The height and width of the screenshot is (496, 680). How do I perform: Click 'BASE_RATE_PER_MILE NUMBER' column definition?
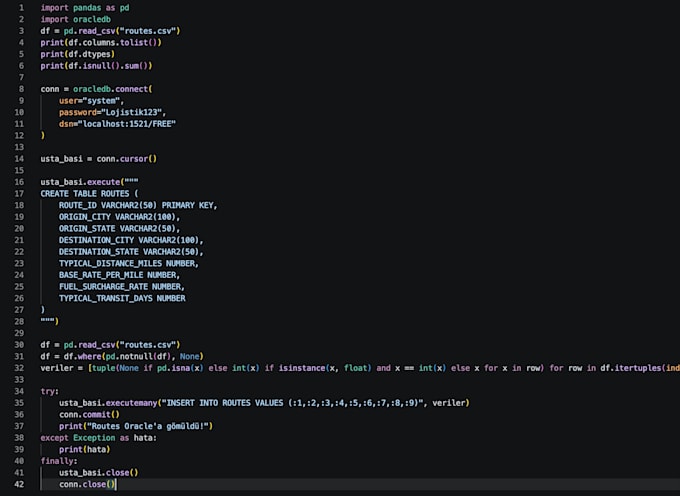(x=119, y=275)
